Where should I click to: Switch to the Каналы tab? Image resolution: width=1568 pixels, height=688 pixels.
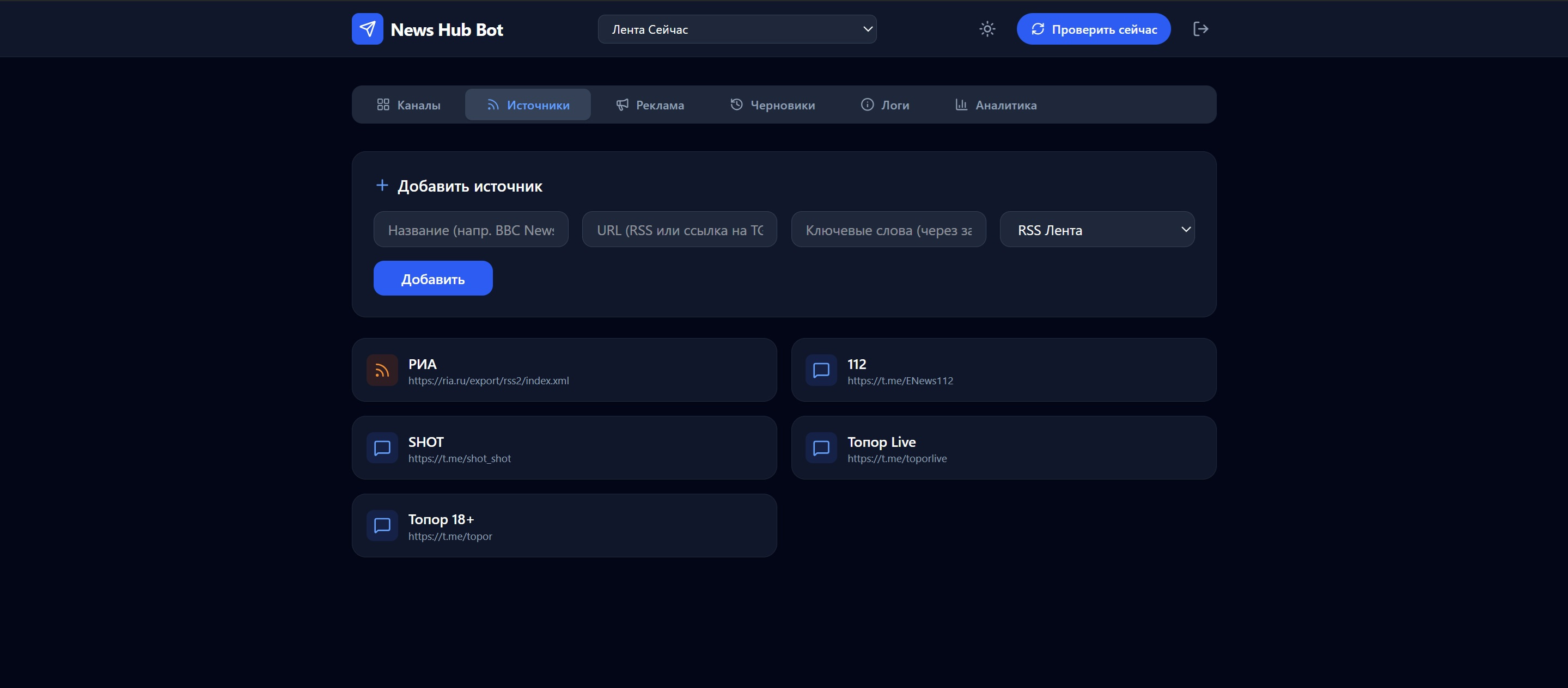pyautogui.click(x=408, y=105)
